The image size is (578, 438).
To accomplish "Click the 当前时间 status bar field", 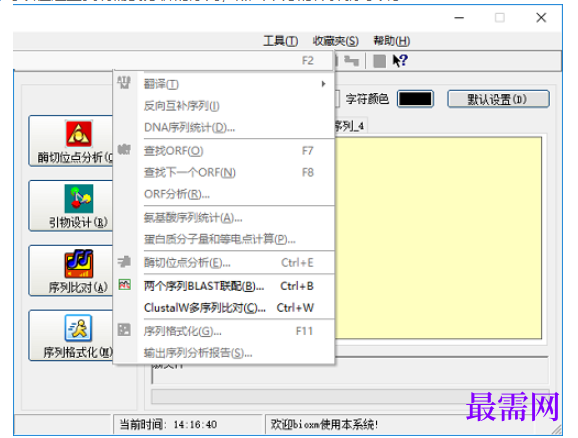I will coord(187,424).
